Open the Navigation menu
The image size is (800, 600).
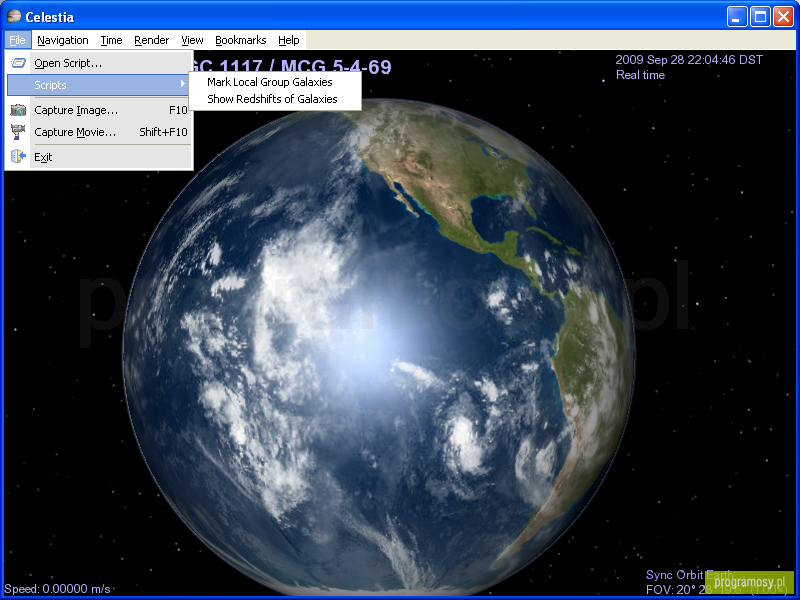tap(63, 40)
